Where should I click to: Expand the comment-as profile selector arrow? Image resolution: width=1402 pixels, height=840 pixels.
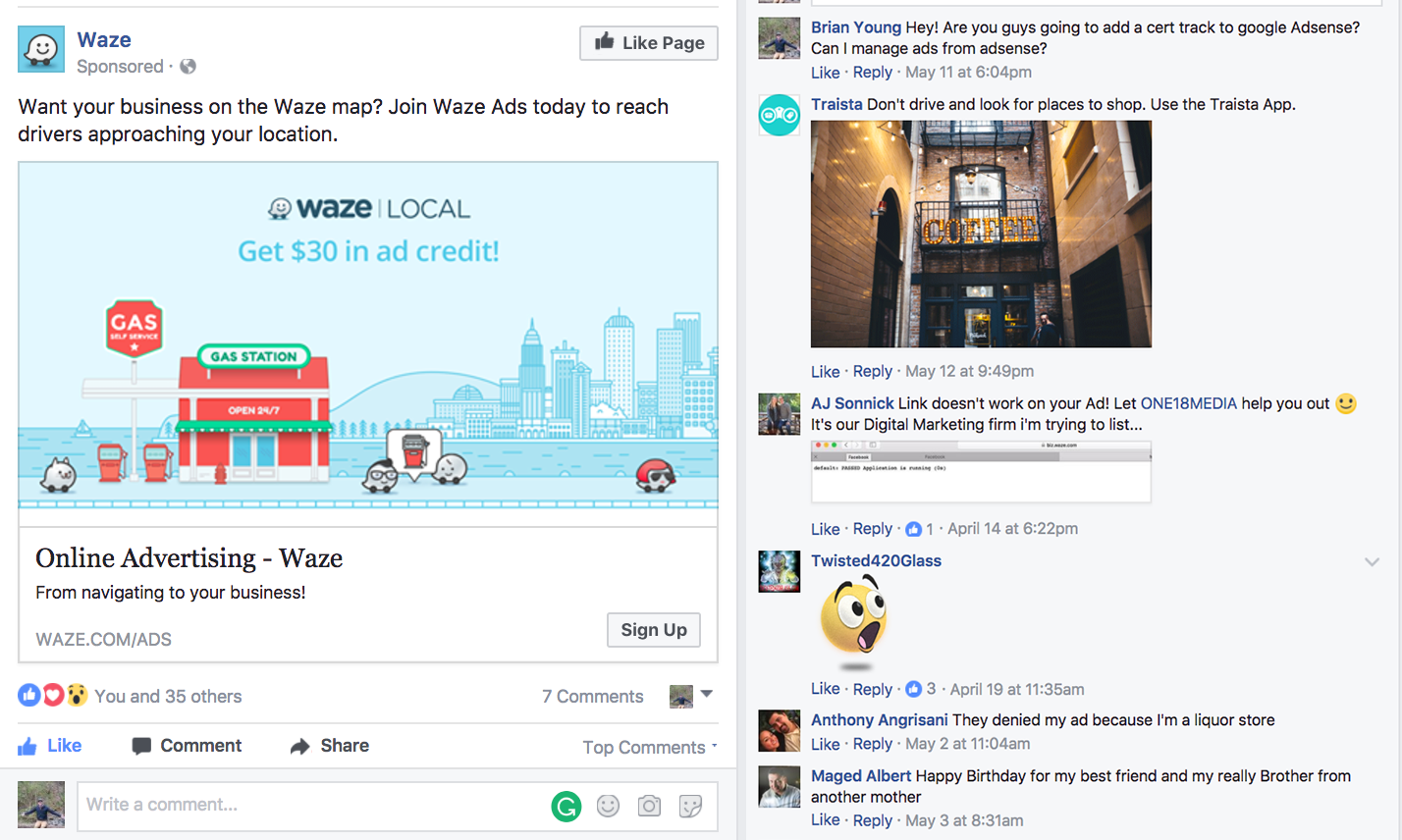[706, 695]
